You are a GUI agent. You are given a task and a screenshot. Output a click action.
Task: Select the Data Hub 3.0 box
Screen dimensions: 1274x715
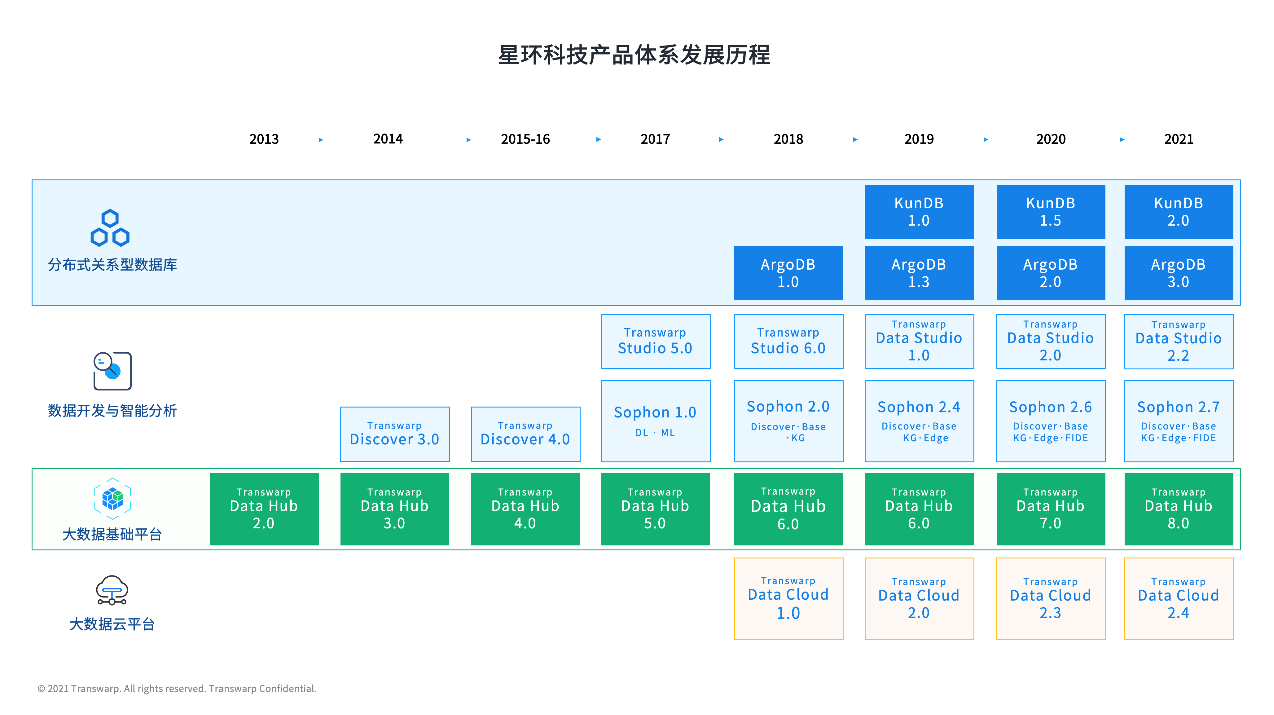(395, 509)
